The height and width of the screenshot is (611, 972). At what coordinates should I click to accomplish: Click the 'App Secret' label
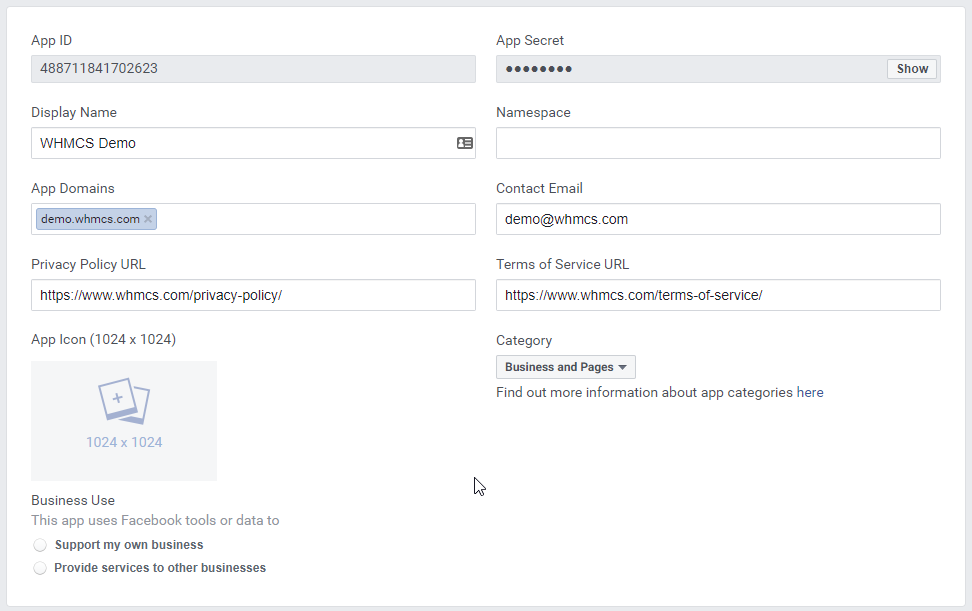pyautogui.click(x=529, y=40)
